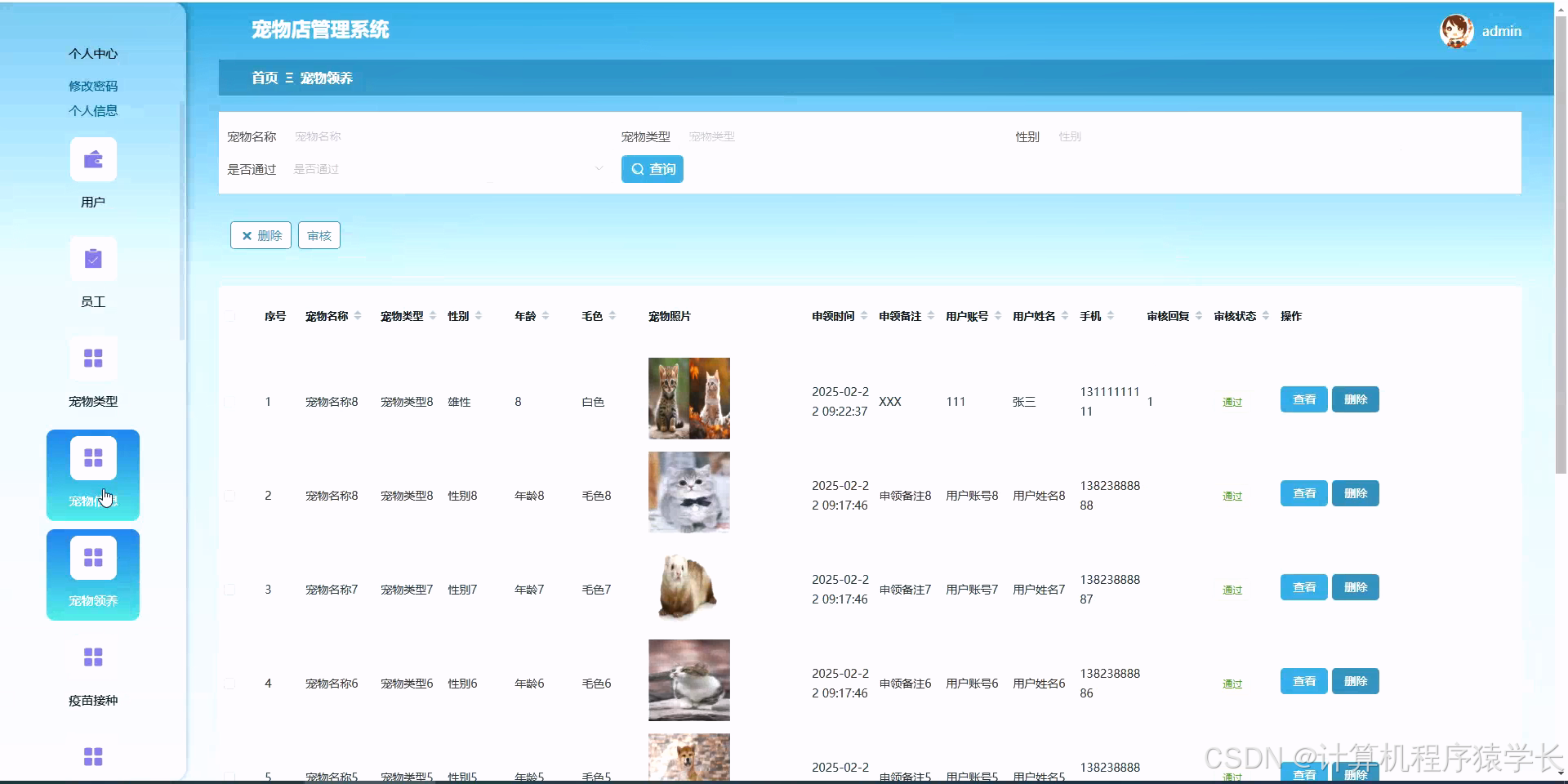This screenshot has height=784, width=1568.
Task: Click 查看 on the first table row
Action: (x=1303, y=399)
